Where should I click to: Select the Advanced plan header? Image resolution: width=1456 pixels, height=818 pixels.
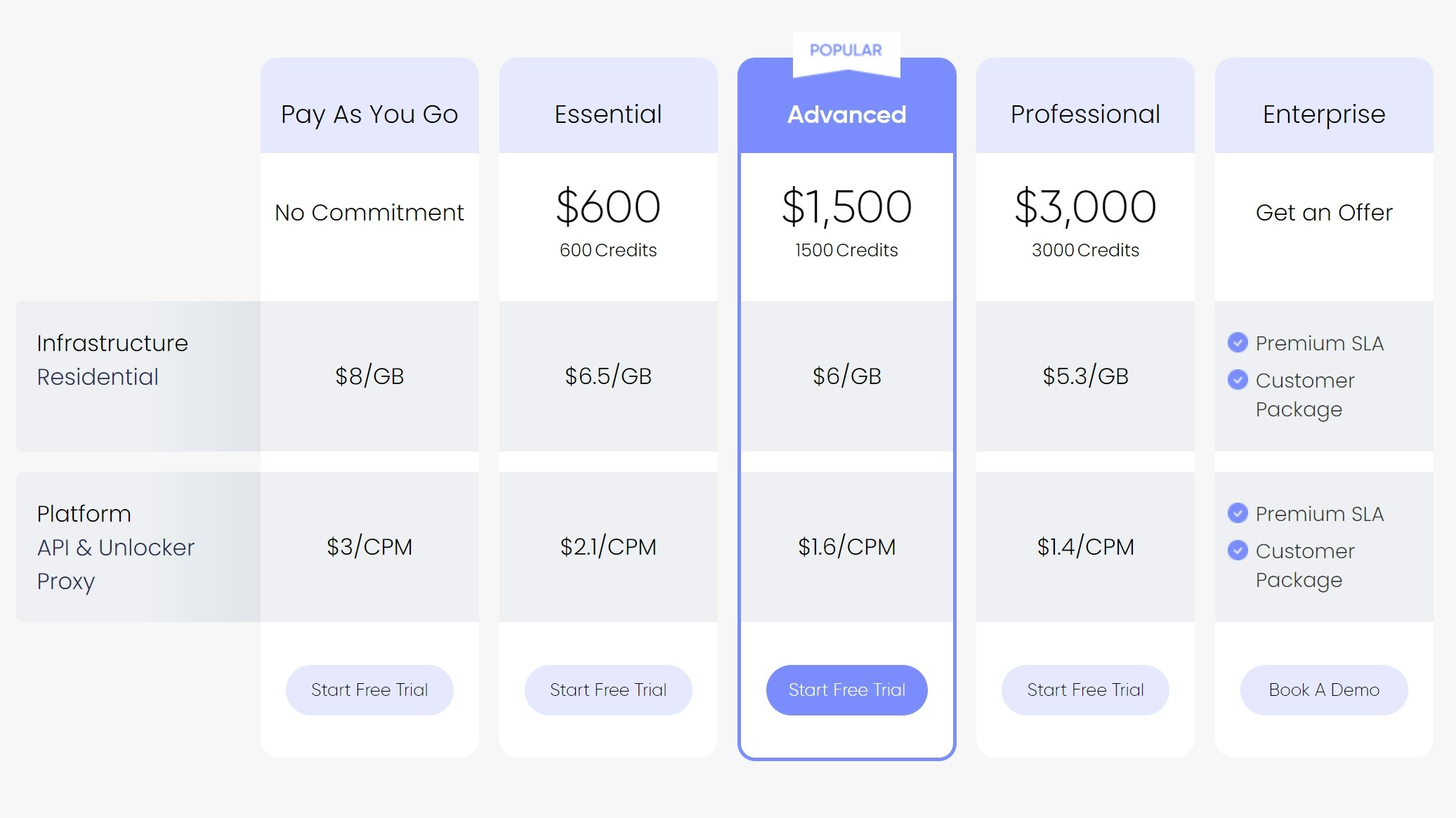click(x=846, y=114)
